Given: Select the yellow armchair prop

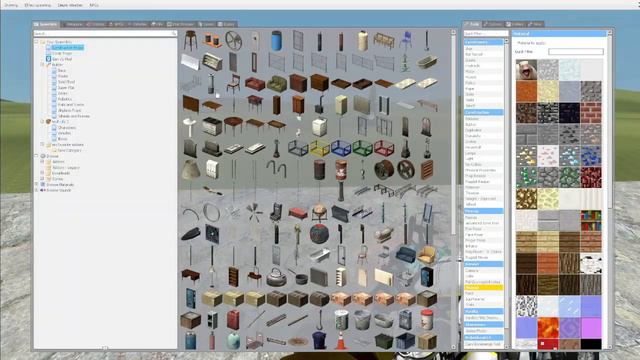Looking at the screenshot, I should click(427, 256).
